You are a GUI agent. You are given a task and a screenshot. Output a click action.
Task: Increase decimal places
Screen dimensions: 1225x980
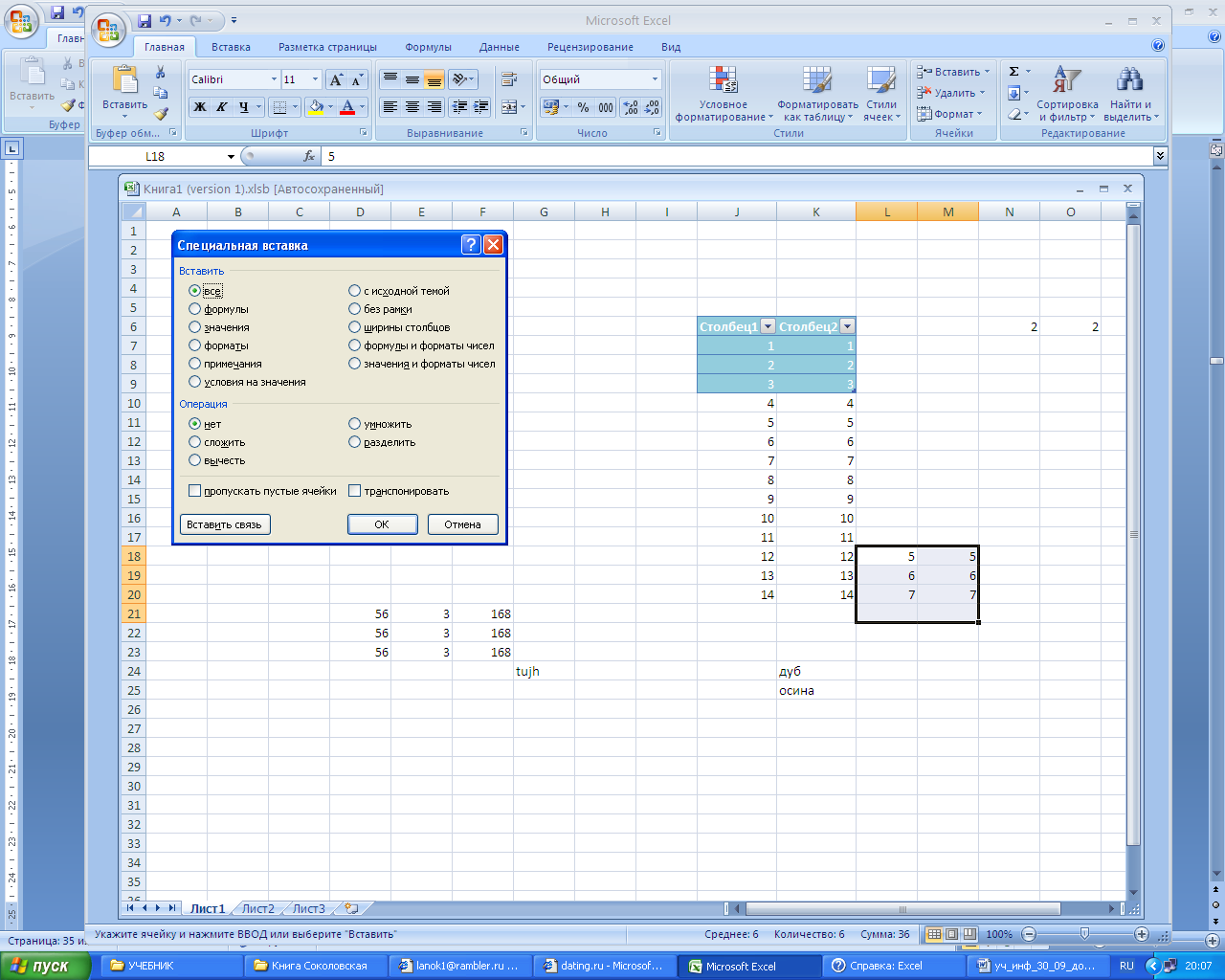coord(631,107)
